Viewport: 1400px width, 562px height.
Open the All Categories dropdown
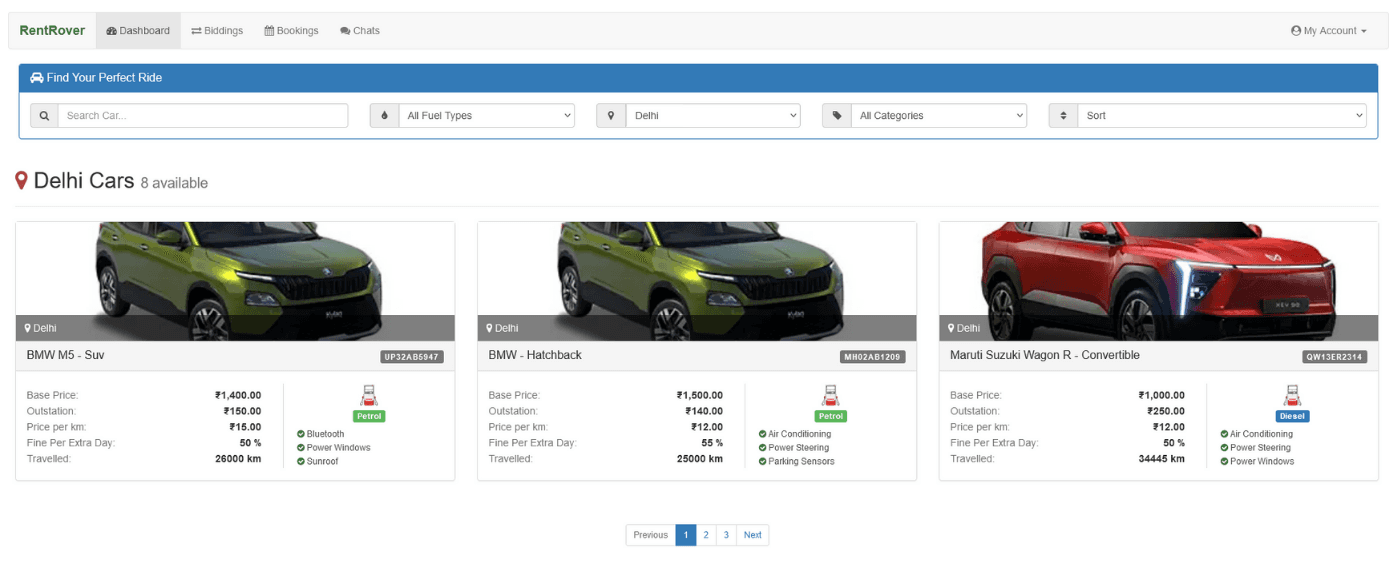click(939, 115)
